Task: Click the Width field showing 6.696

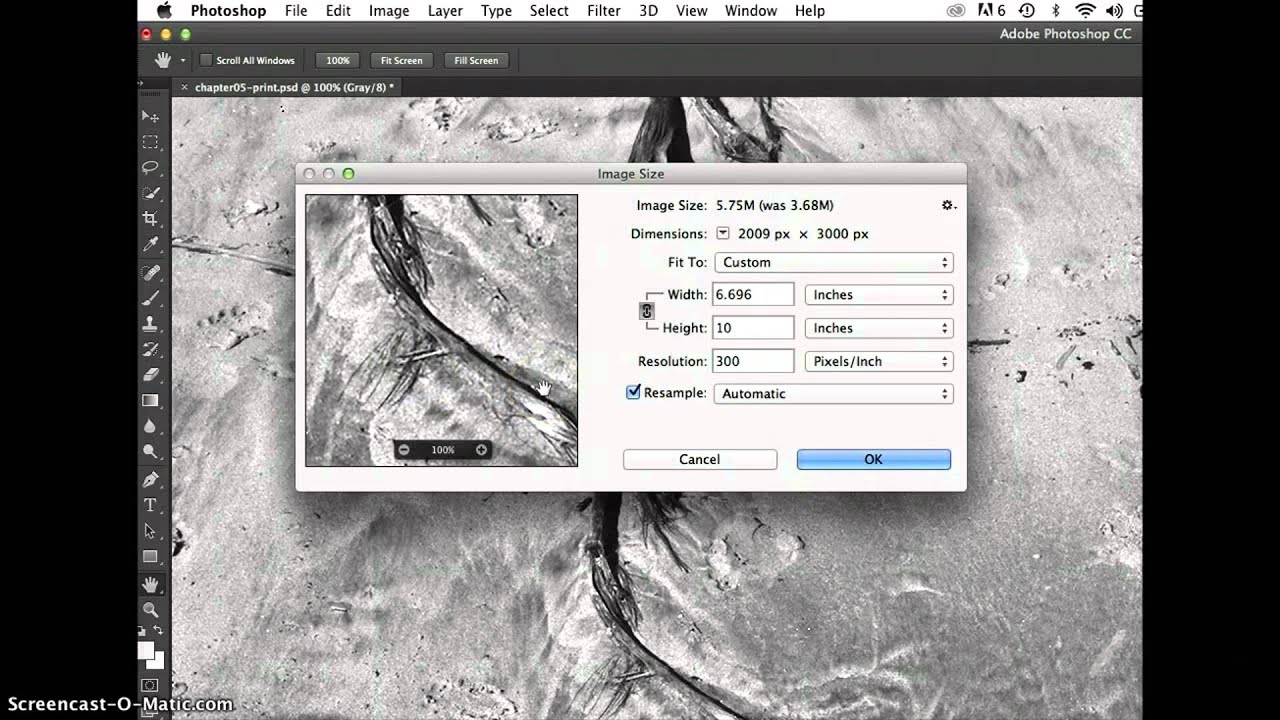Action: [x=753, y=295]
